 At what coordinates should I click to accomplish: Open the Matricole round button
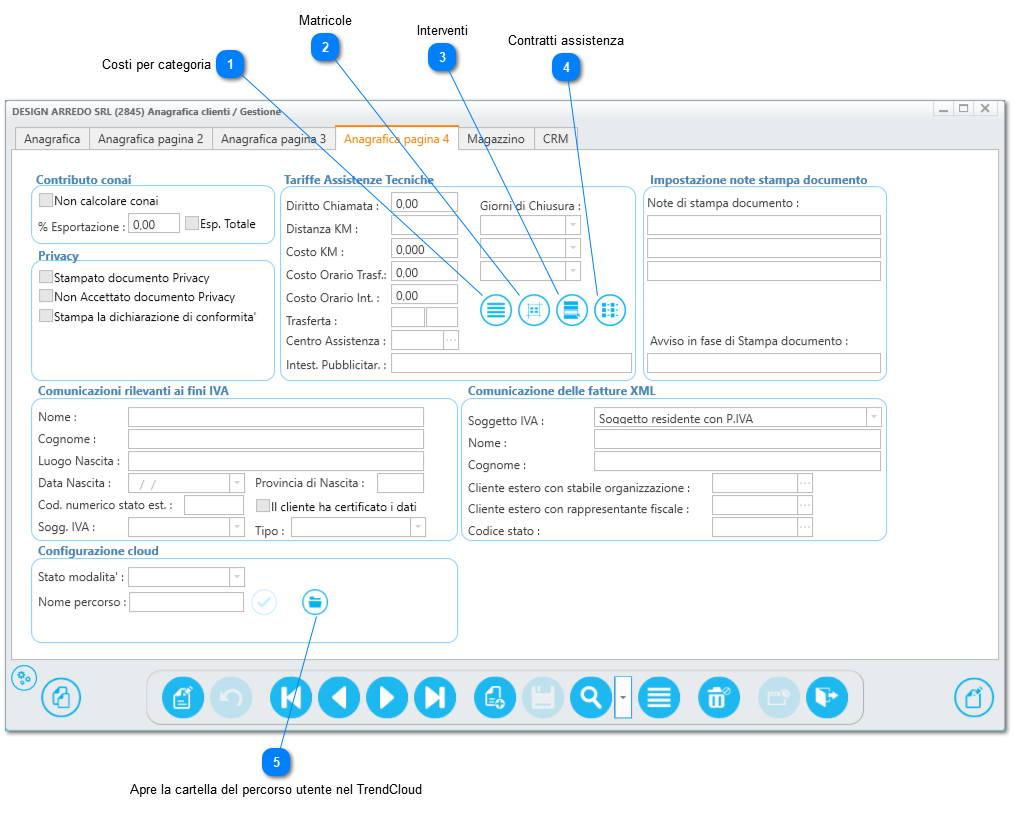(x=534, y=310)
